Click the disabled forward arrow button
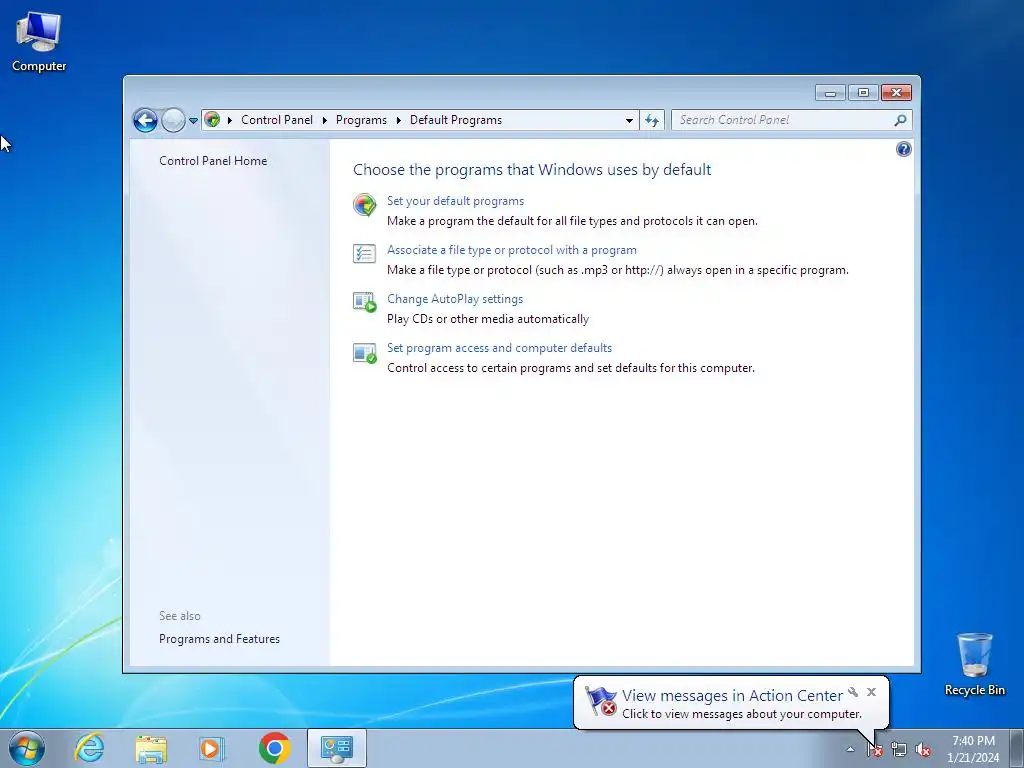 pos(173,120)
